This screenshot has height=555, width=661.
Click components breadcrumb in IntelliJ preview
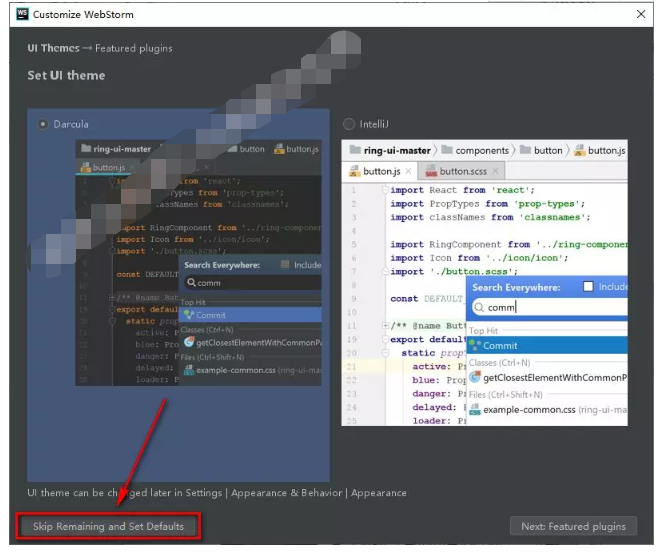(481, 150)
